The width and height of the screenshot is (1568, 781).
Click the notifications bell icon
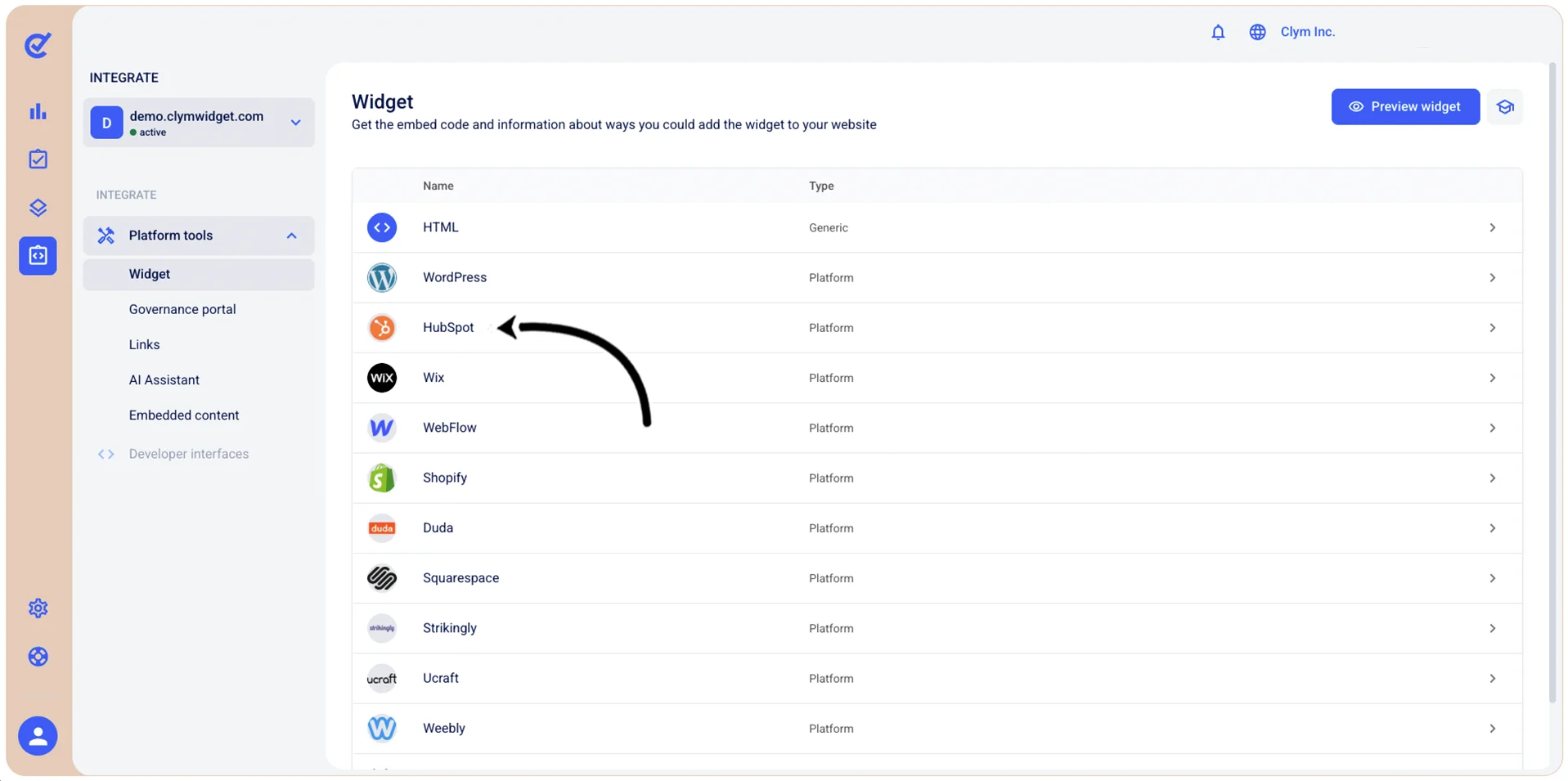1218,32
